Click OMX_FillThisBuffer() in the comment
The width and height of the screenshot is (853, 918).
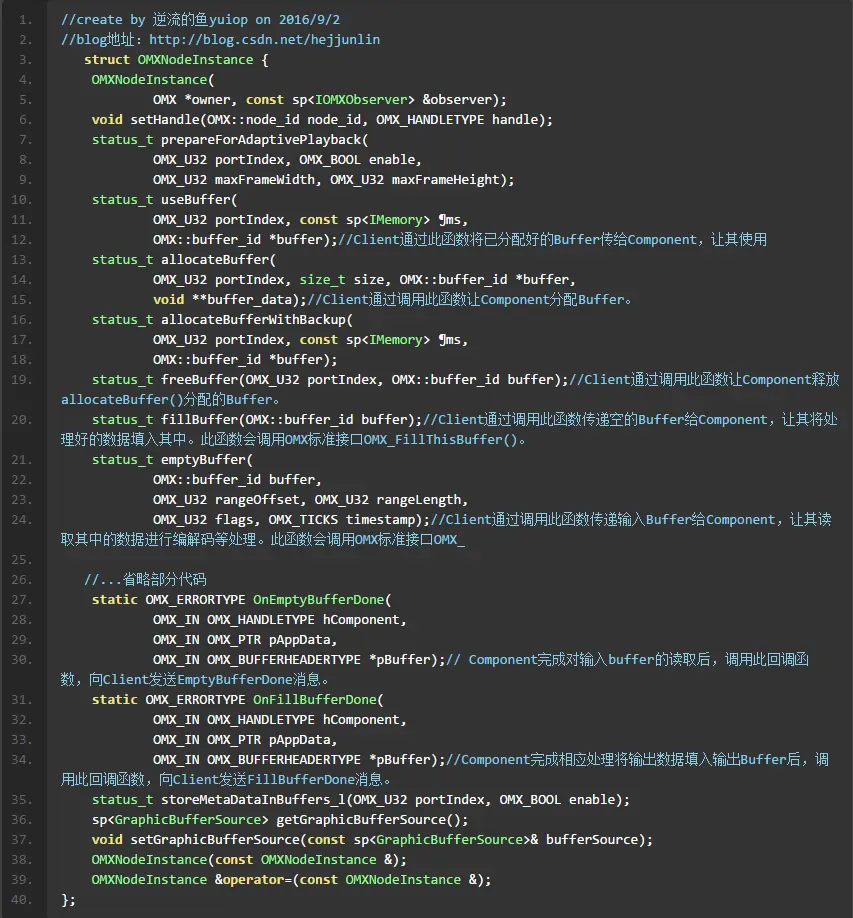[440, 440]
